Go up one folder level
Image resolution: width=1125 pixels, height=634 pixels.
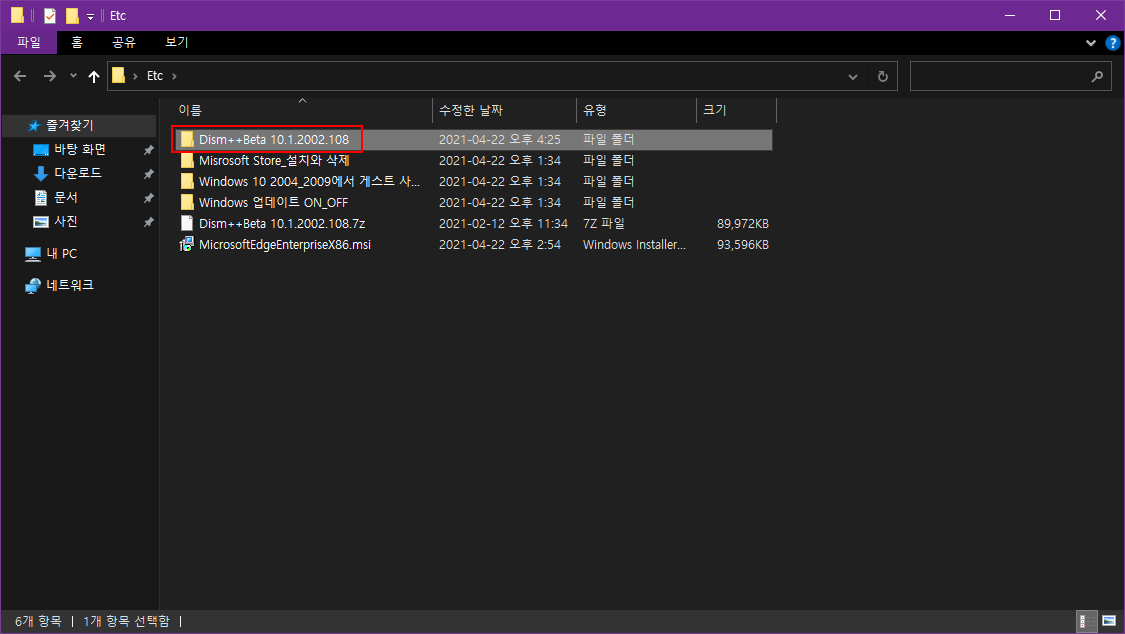coord(94,76)
